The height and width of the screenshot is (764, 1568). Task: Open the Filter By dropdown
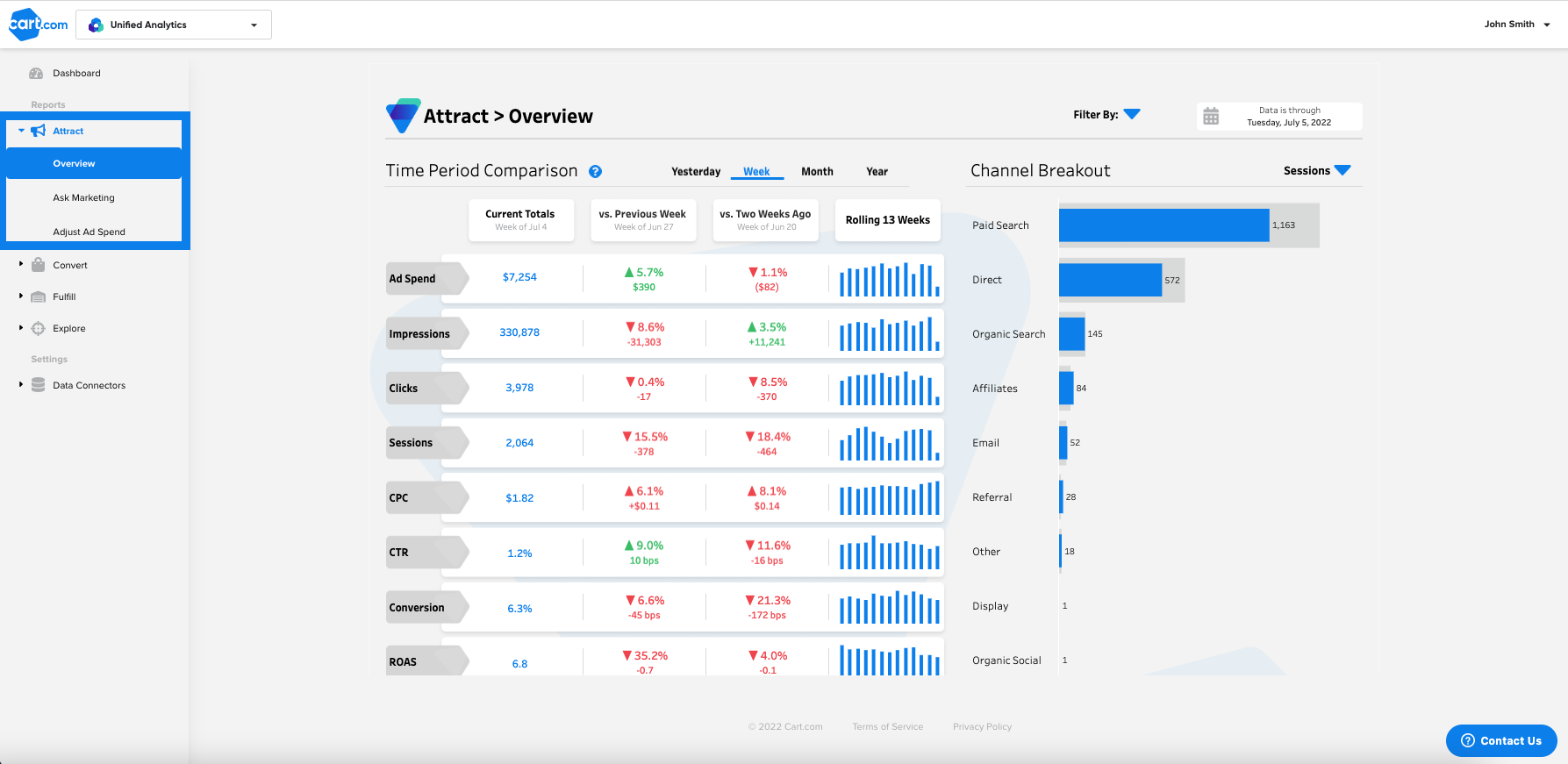[1106, 115]
